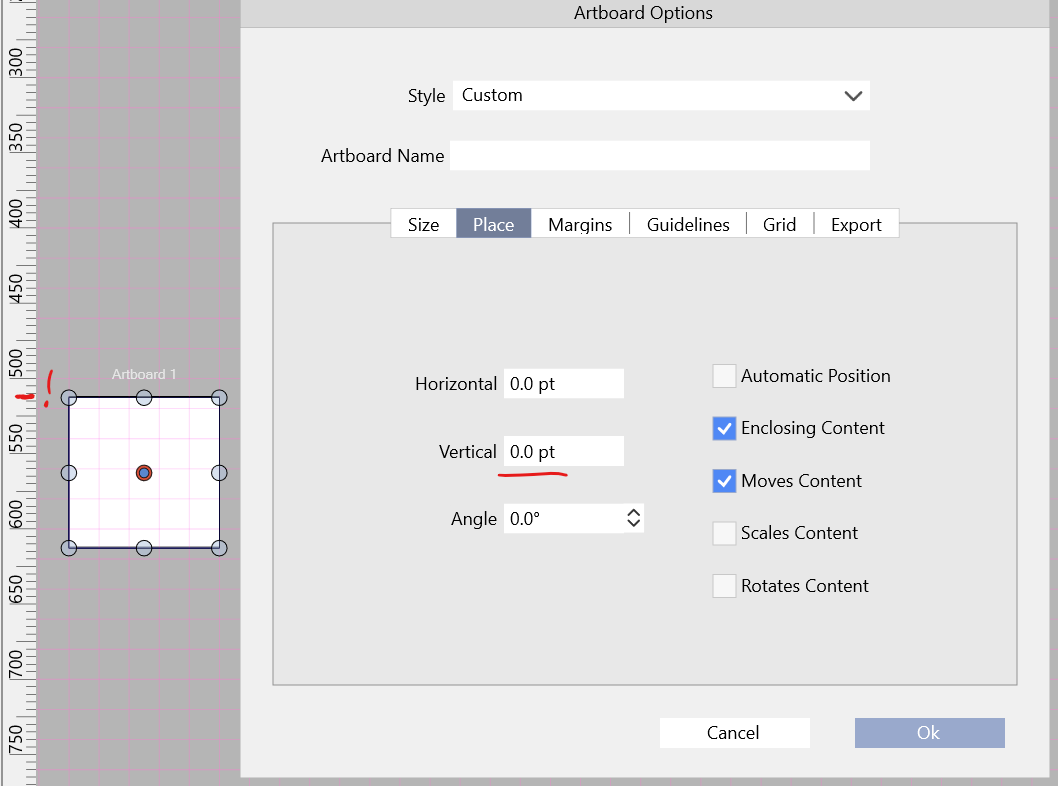
Task: Click the bottom-left artboard corner handle
Action: (69, 548)
